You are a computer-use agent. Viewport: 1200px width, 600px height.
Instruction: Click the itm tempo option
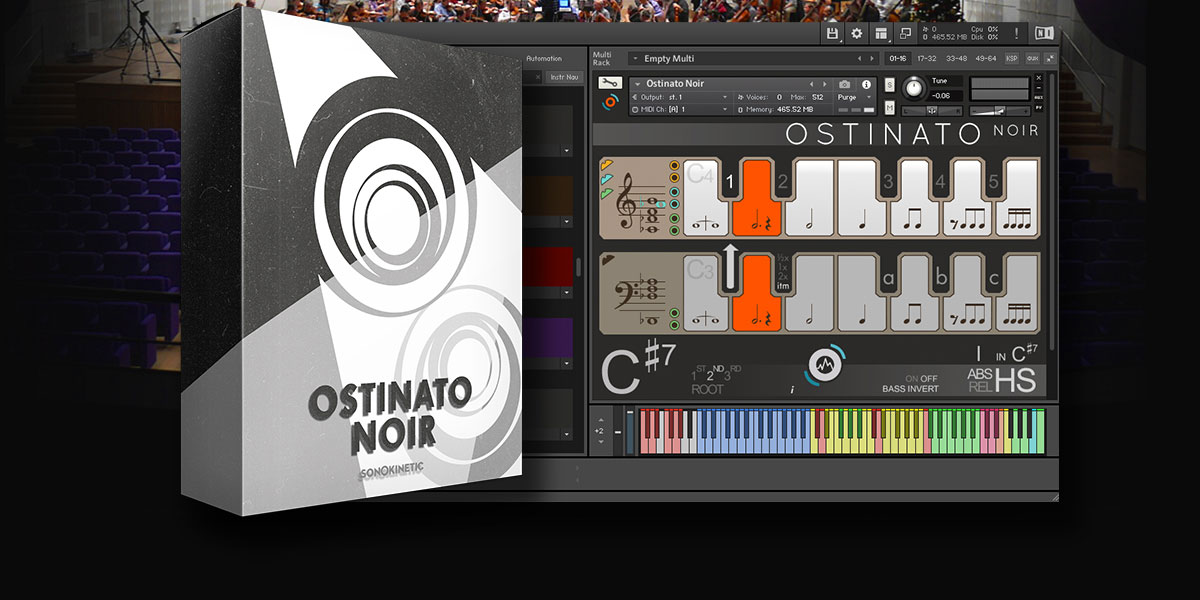click(x=782, y=287)
